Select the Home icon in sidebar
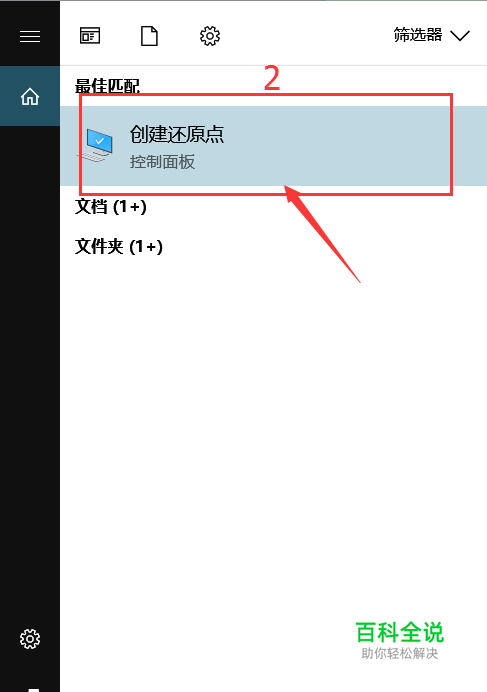Screen dimensions: 487x692 click(x=30, y=96)
